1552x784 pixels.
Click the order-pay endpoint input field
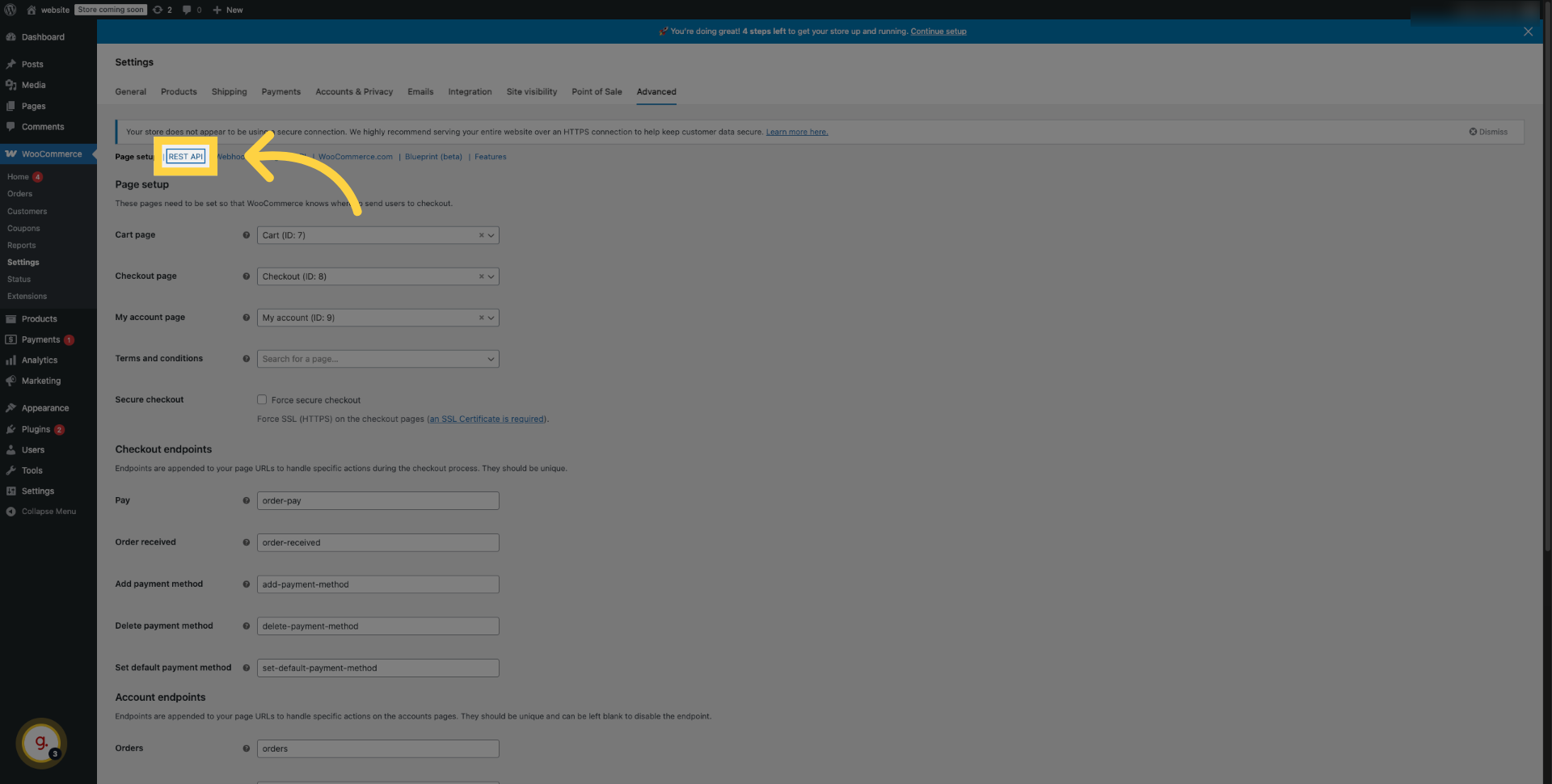tap(377, 500)
